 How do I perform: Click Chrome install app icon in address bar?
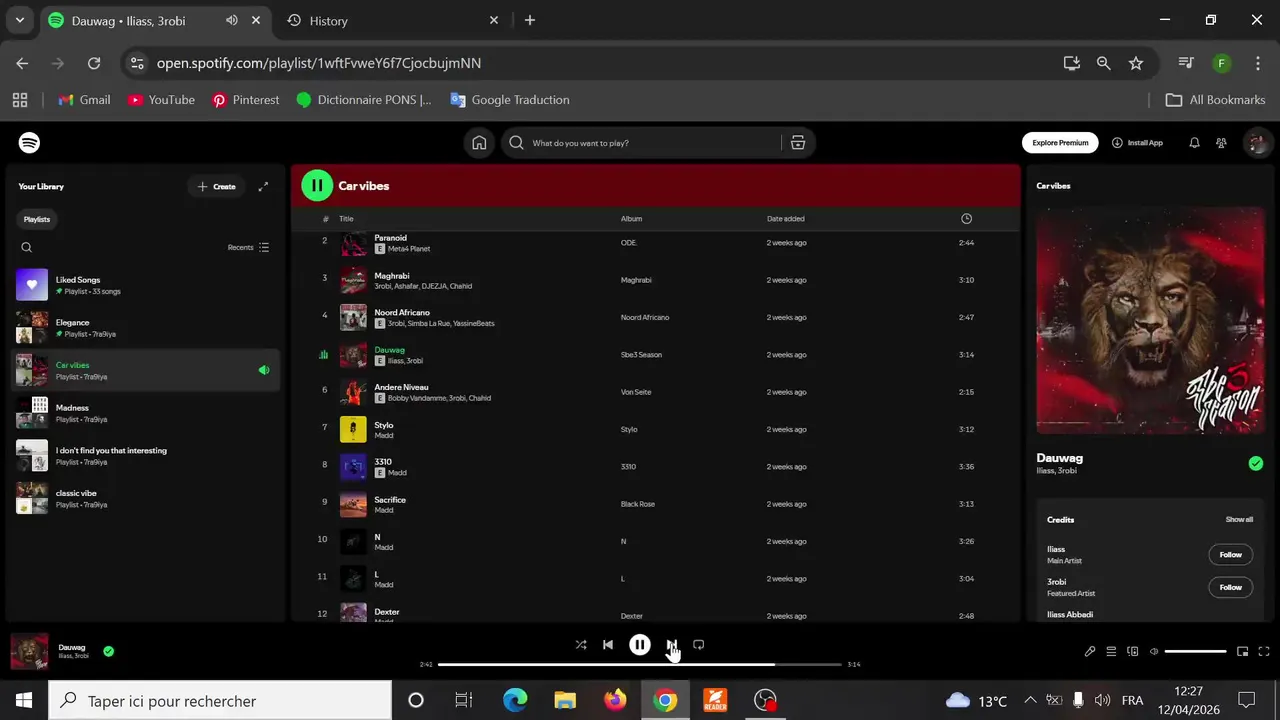click(1072, 63)
